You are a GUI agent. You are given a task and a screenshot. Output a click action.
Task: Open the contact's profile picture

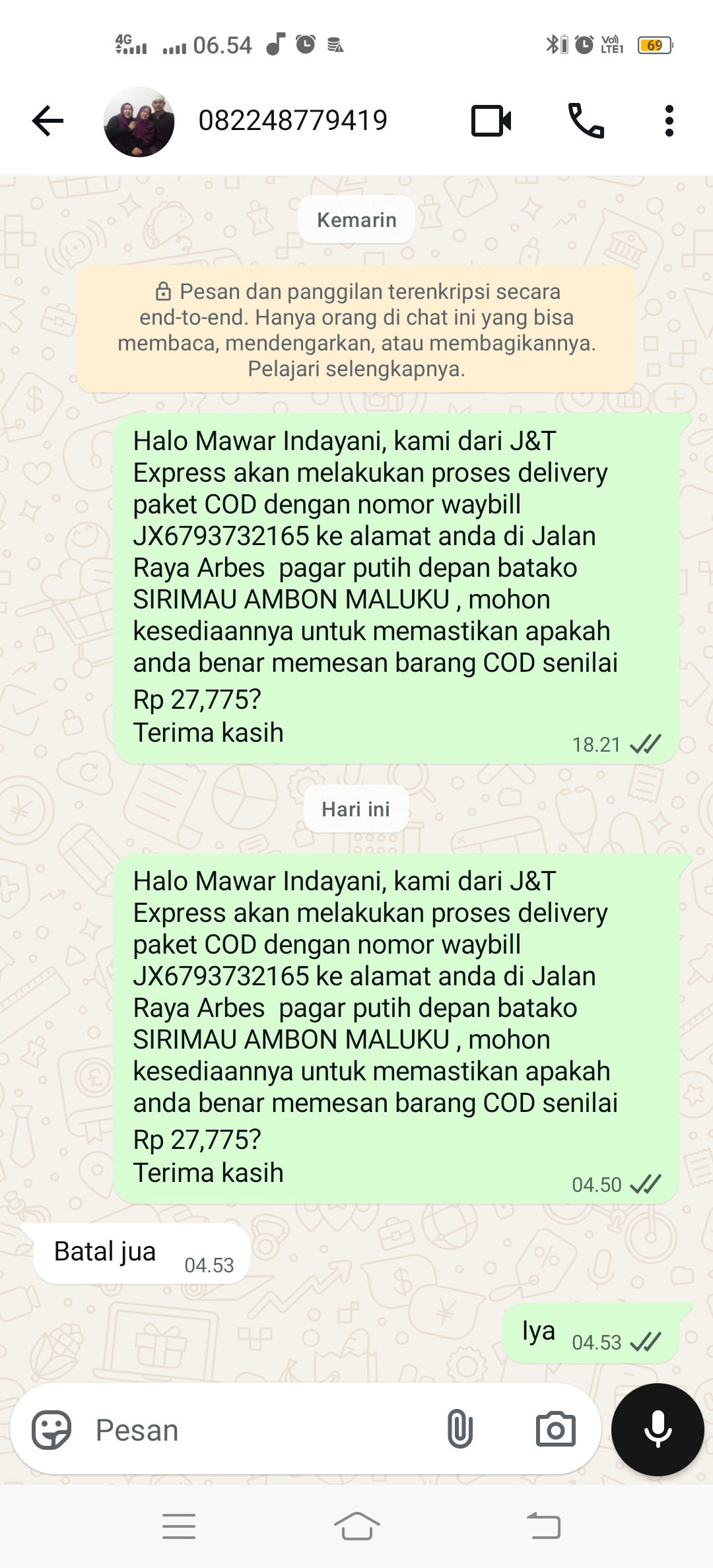(139, 121)
